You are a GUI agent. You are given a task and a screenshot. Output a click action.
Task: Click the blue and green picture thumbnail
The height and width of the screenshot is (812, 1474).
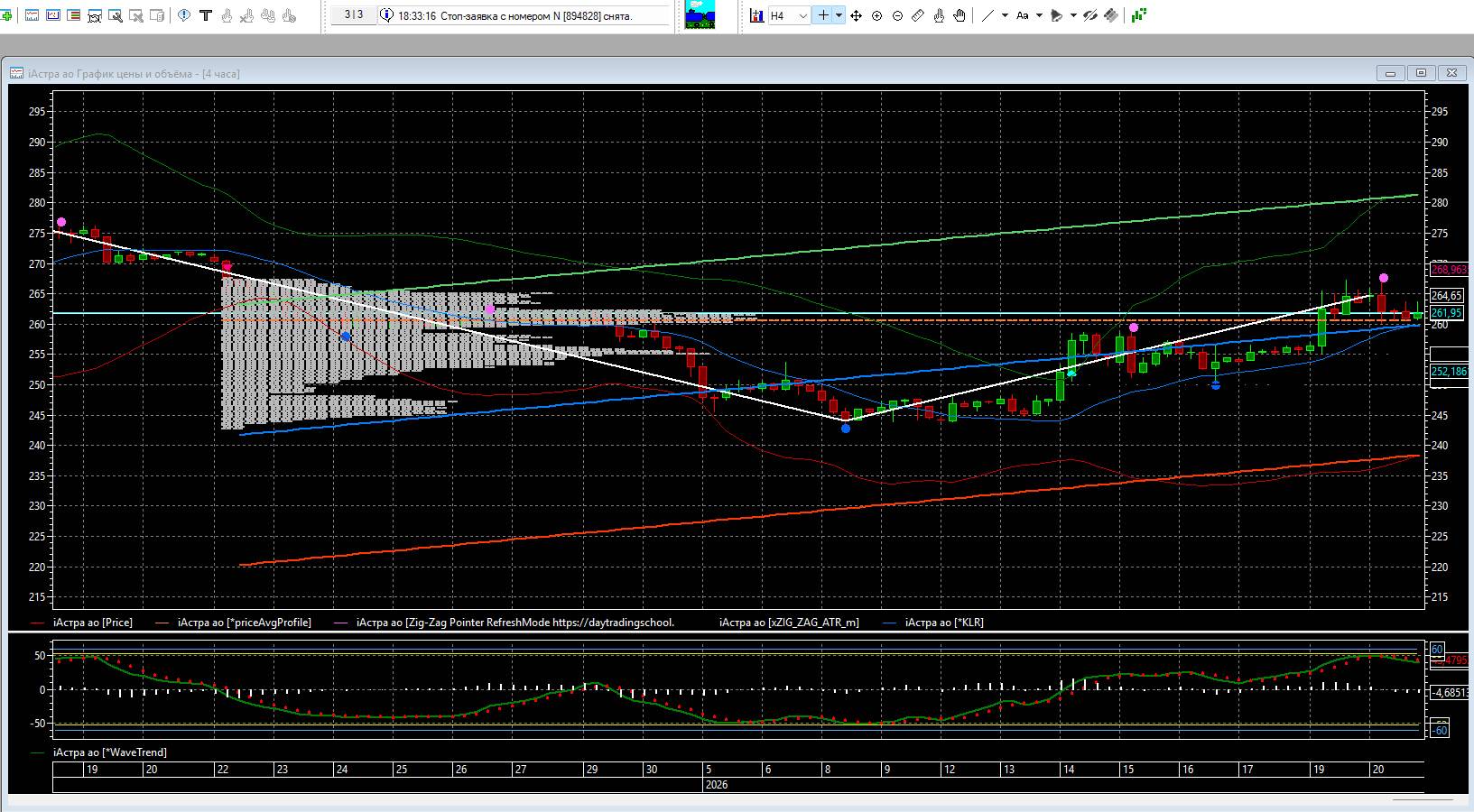[700, 15]
